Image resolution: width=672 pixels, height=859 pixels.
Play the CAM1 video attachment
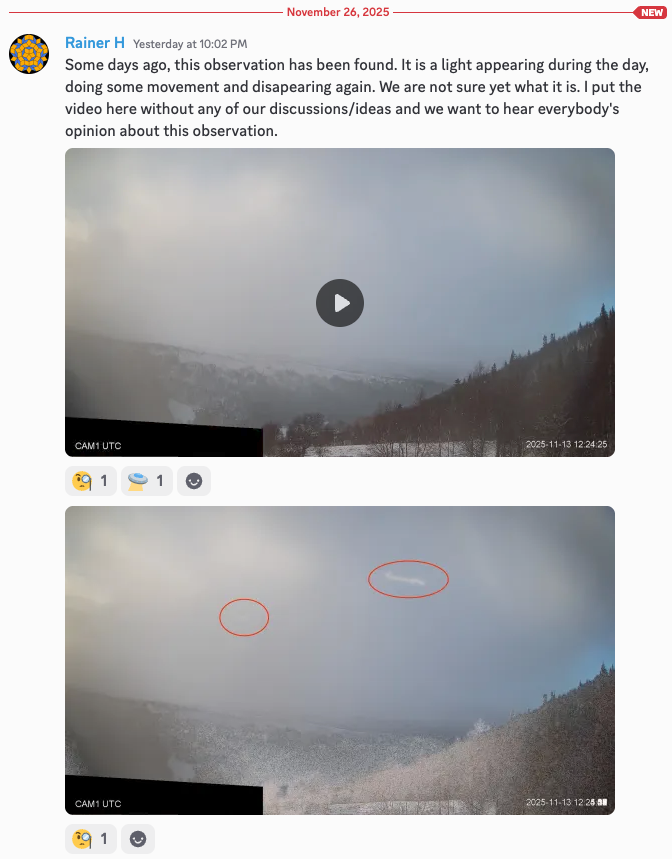pos(340,303)
